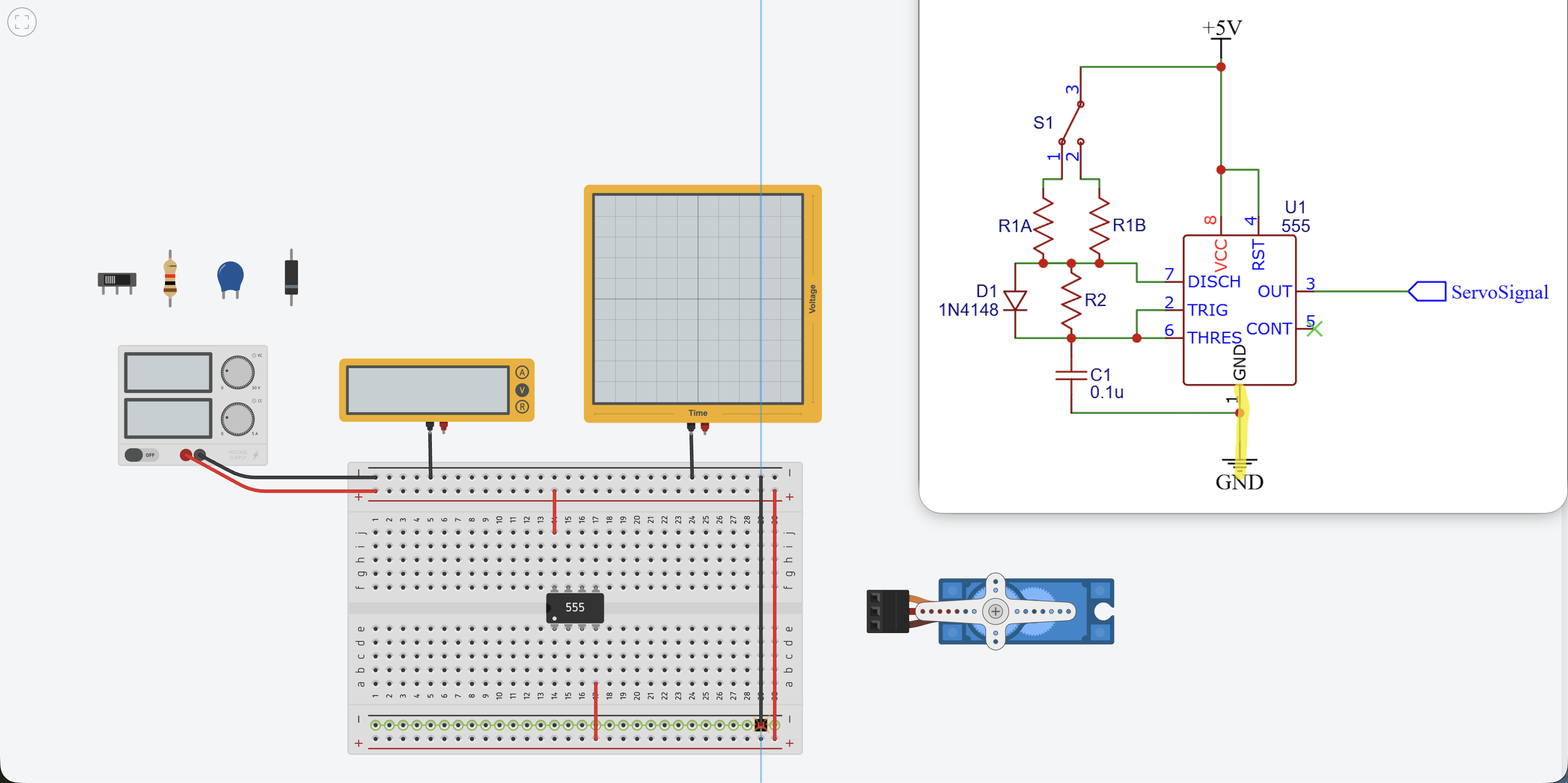Click the S1 switch label in schematic
The width and height of the screenshot is (1568, 783).
point(1043,122)
